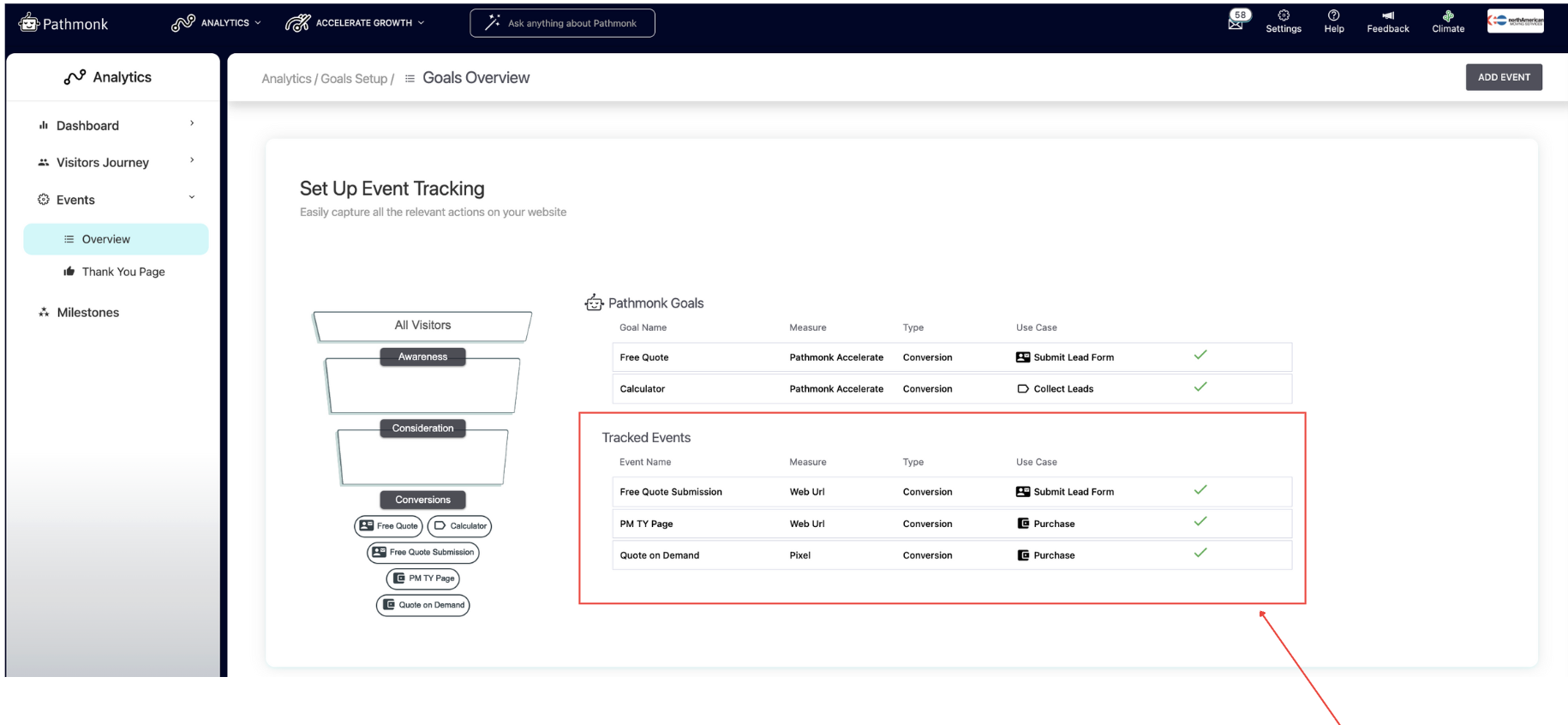Click the green checkmark in Free Quote Submission row
Image resolution: width=1568 pixels, height=725 pixels.
[1200, 489]
